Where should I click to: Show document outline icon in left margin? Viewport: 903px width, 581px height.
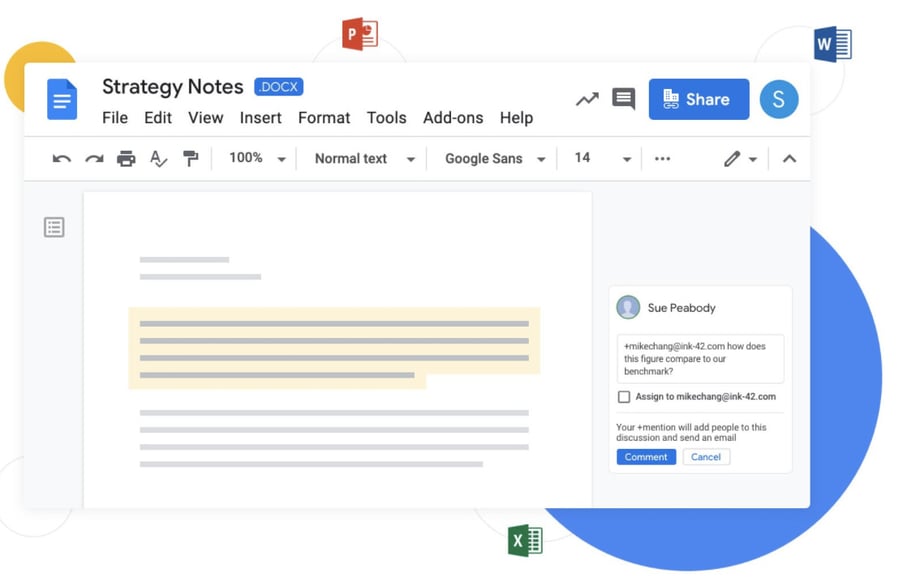pos(54,228)
